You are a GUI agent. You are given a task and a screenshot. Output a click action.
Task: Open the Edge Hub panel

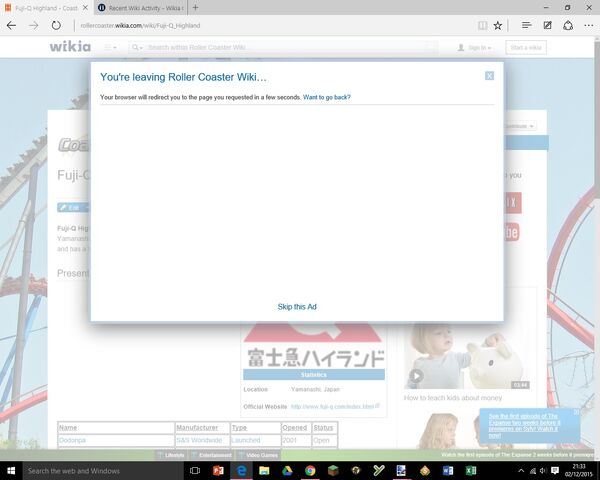point(527,26)
